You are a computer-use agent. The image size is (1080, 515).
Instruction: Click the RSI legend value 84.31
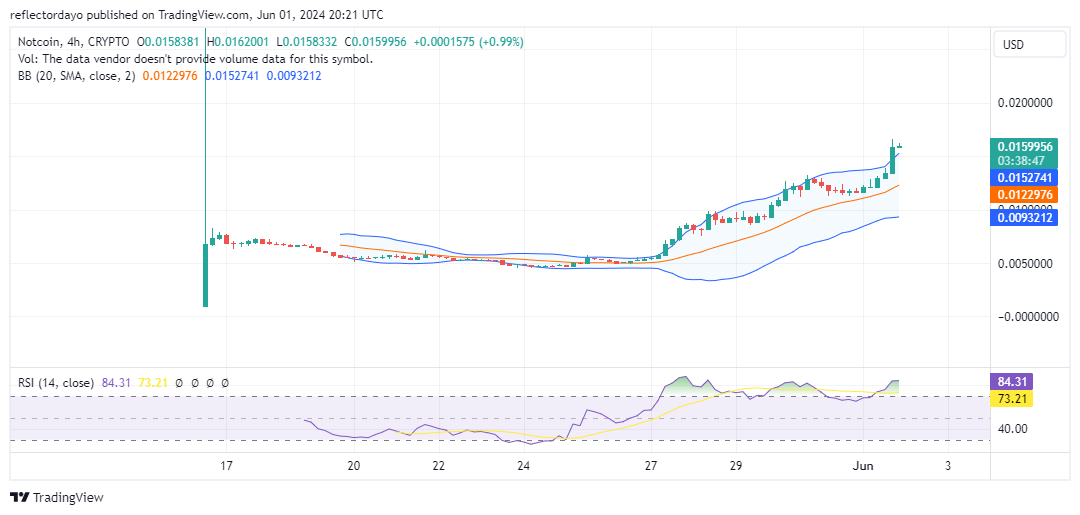click(x=114, y=383)
